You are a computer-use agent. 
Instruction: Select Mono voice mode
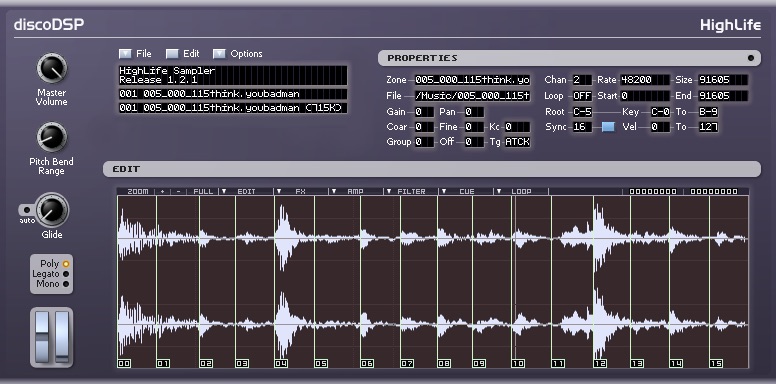click(66, 284)
